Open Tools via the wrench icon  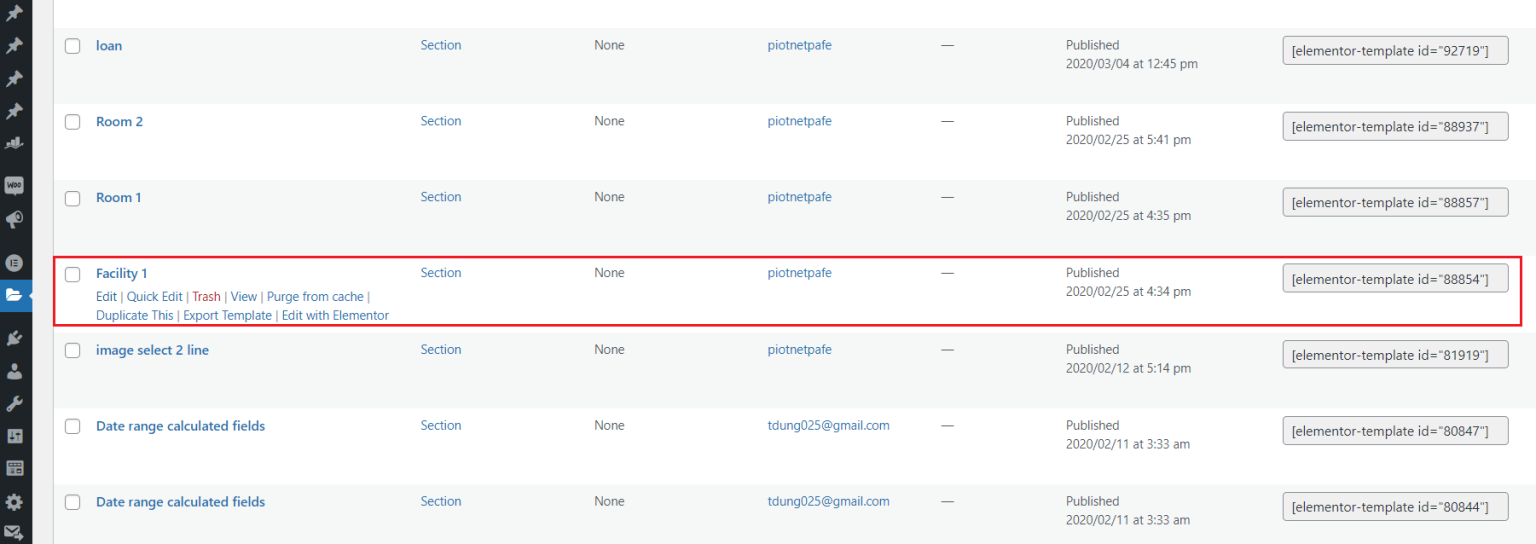[14, 404]
